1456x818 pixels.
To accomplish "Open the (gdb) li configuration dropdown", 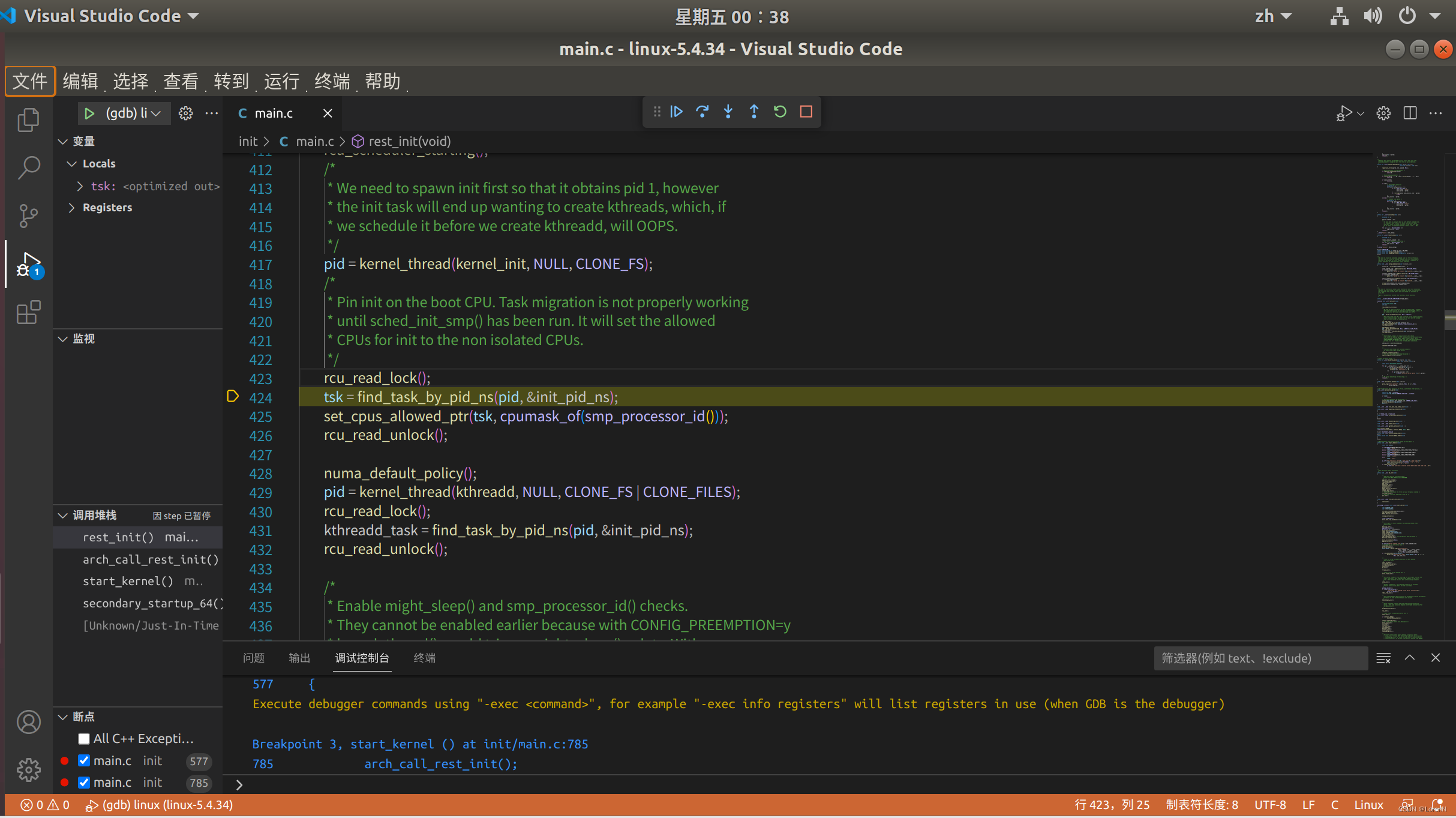I will (x=124, y=113).
